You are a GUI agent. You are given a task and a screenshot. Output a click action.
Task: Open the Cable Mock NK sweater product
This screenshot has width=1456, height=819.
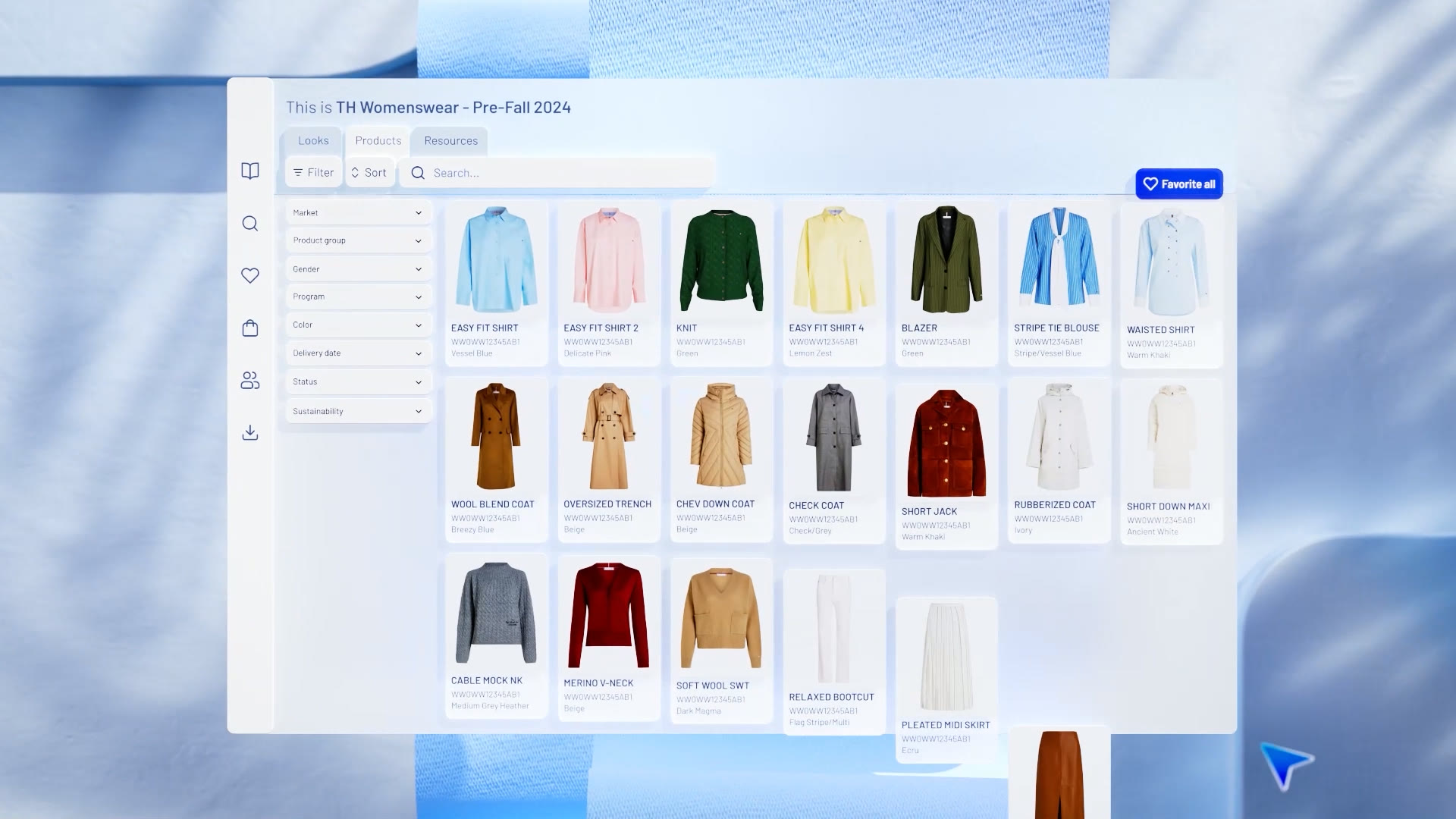pyautogui.click(x=497, y=636)
